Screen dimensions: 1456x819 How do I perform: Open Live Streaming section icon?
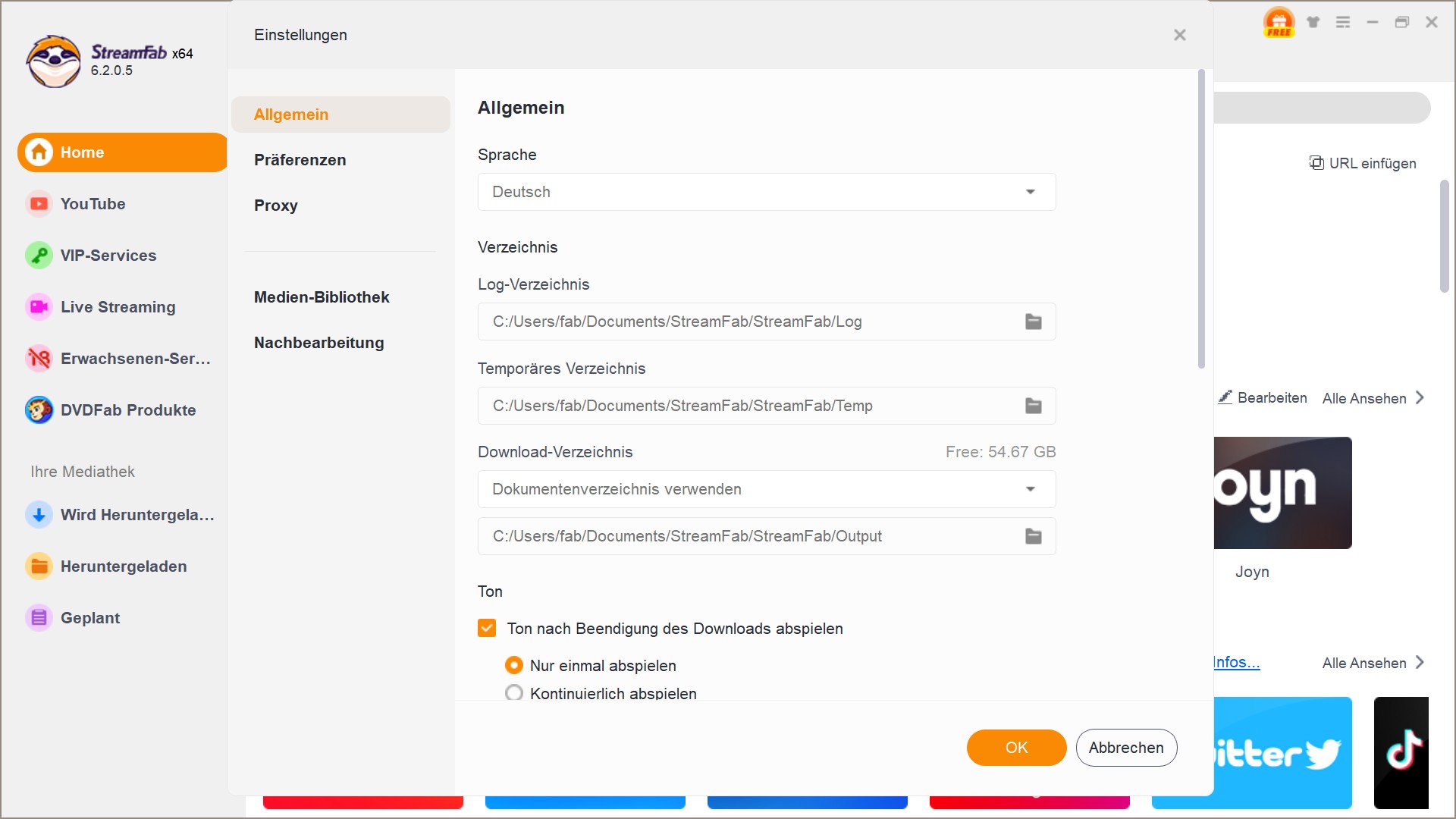pyautogui.click(x=37, y=306)
